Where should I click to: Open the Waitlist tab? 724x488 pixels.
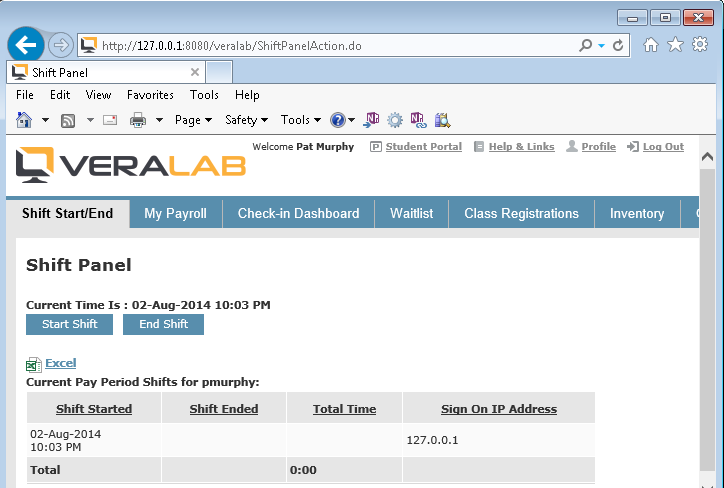point(411,213)
